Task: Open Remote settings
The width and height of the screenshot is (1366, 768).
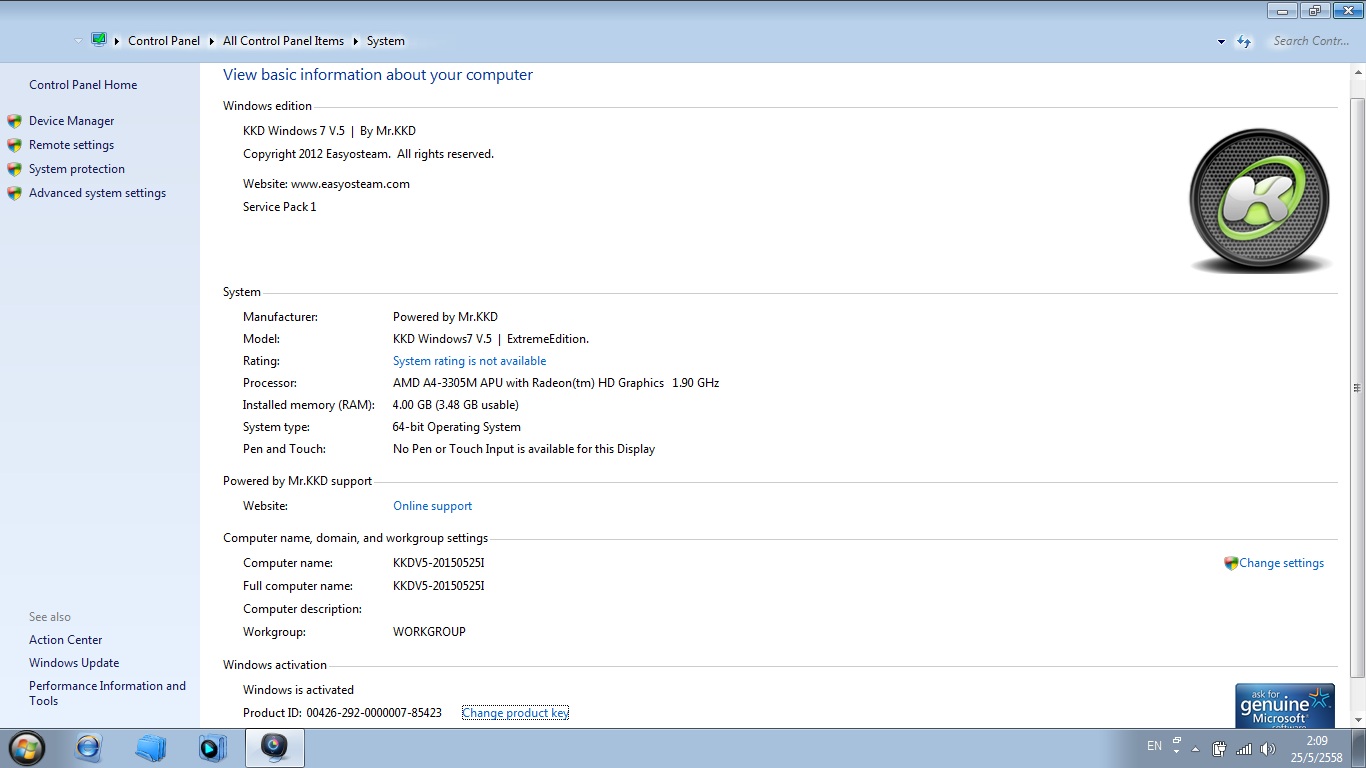Action: 71,145
